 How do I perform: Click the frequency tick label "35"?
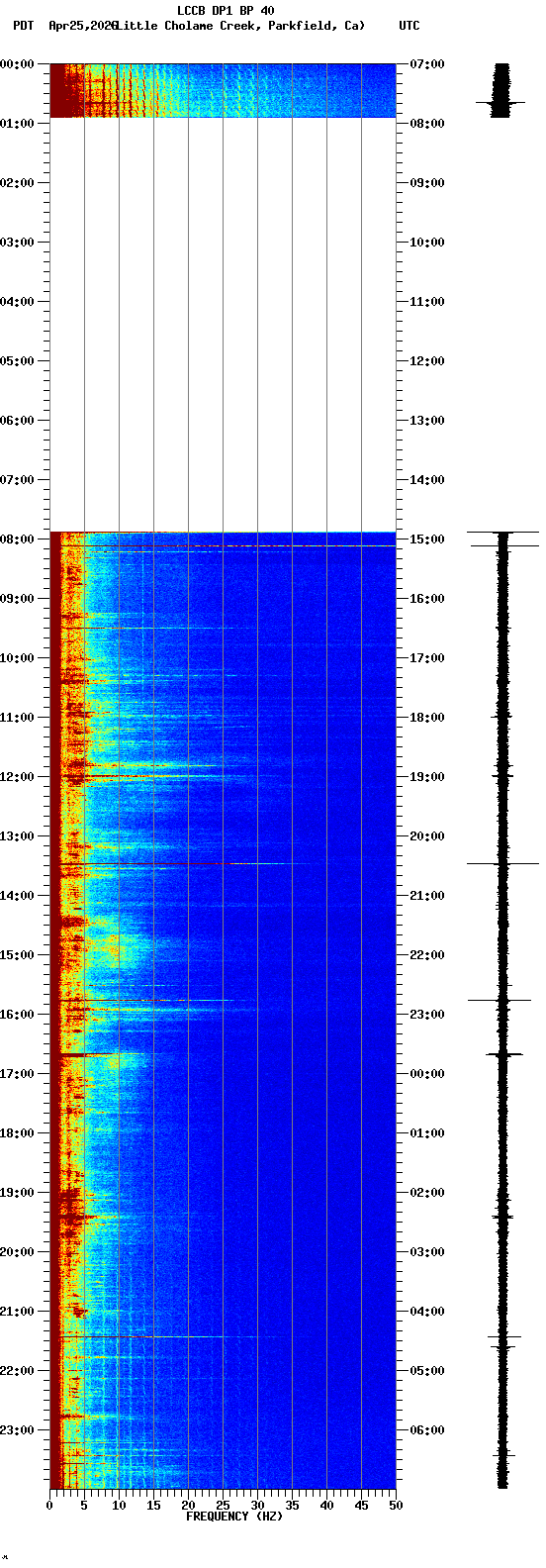[x=292, y=1506]
